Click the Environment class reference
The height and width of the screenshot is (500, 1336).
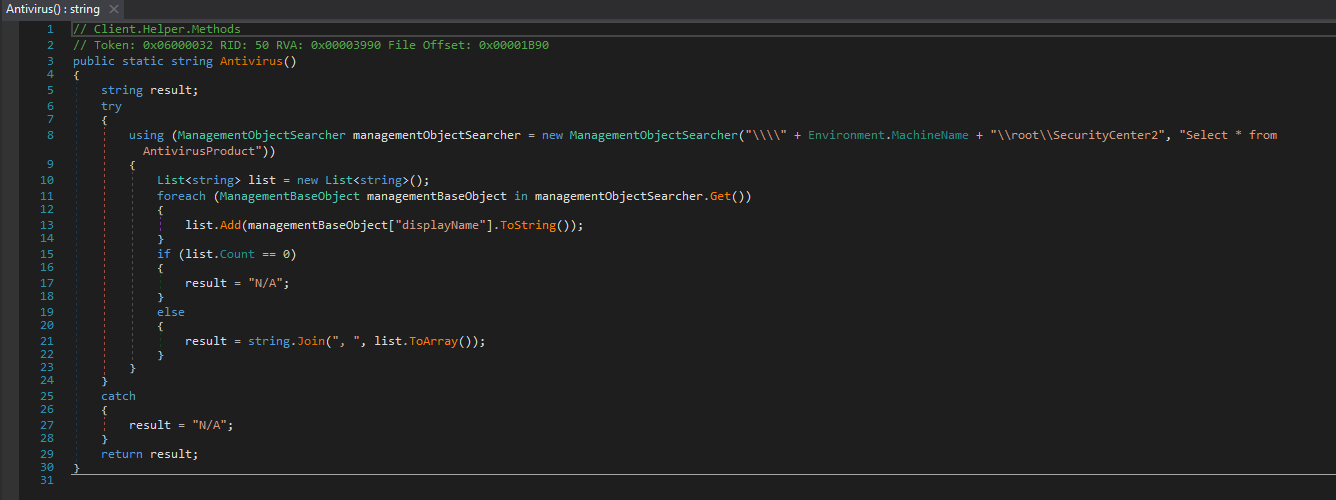[850, 135]
